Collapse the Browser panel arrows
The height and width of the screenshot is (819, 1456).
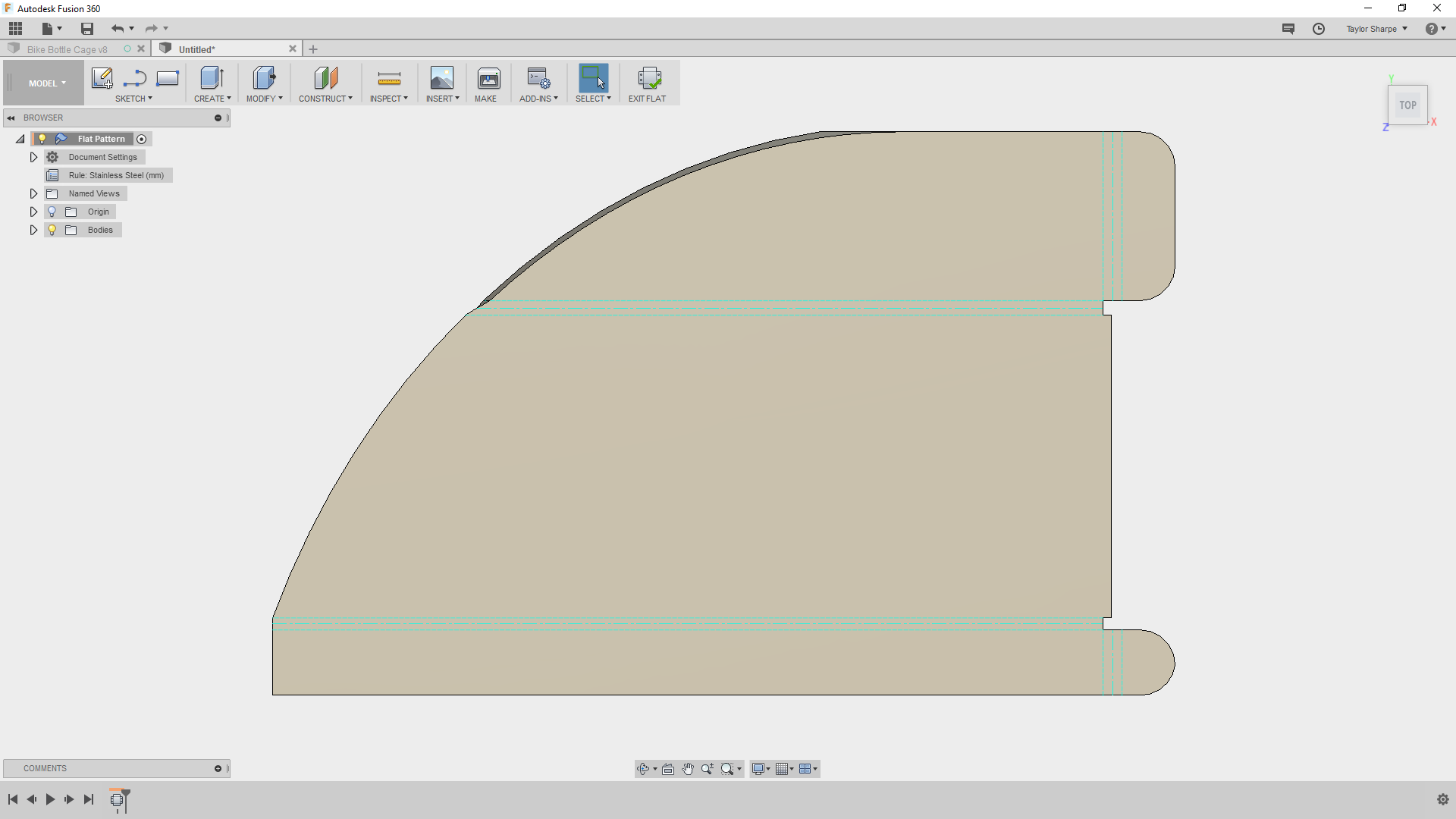coord(11,118)
